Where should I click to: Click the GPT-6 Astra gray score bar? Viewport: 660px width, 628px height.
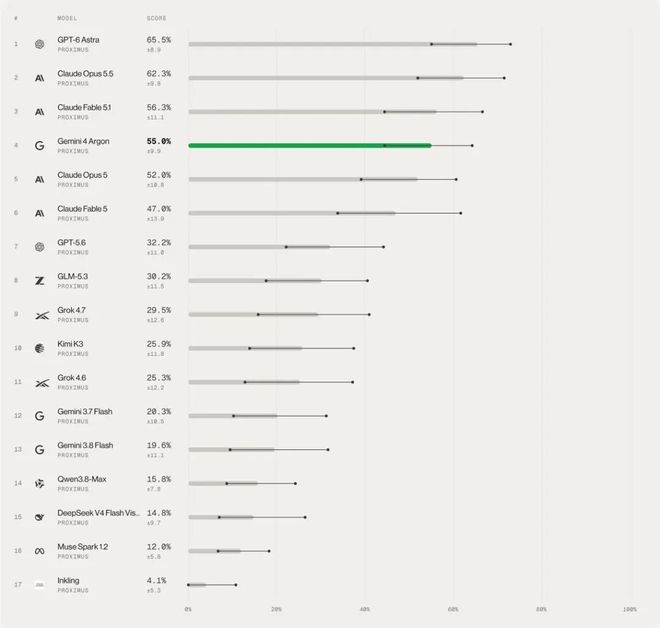point(333,44)
